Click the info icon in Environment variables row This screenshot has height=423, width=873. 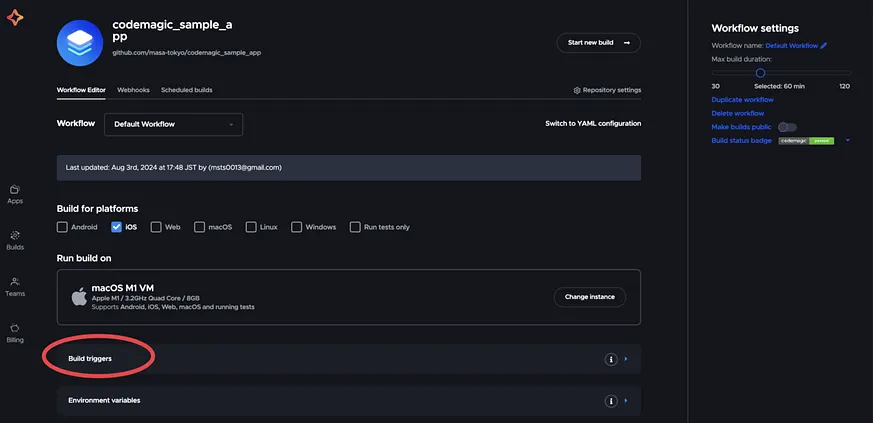click(x=611, y=401)
